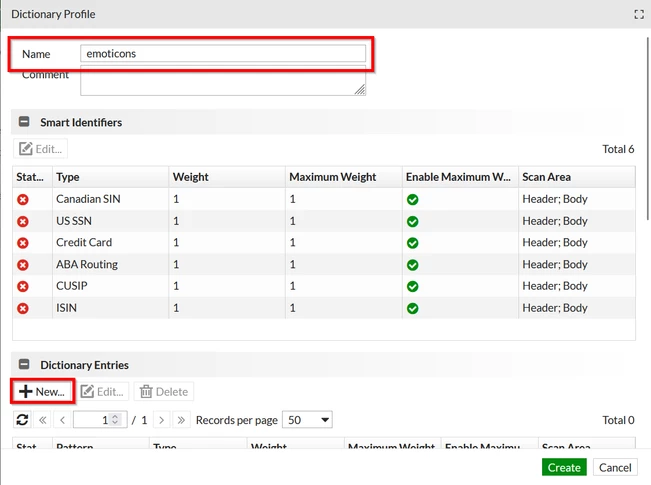Screen dimensions: 651x485
Task: Click the Enable Maximum W... column header
Action: (460, 177)
